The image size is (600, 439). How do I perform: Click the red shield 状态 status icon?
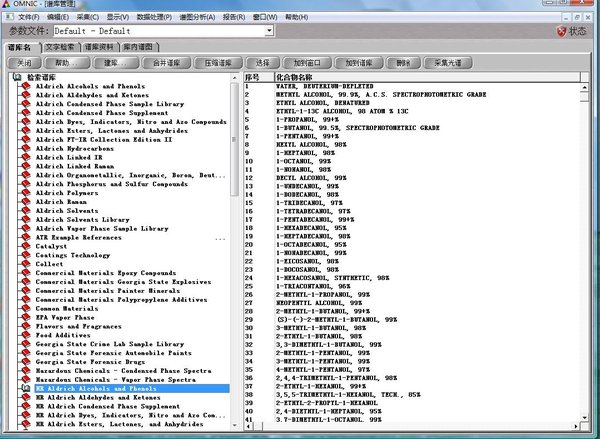(561, 31)
